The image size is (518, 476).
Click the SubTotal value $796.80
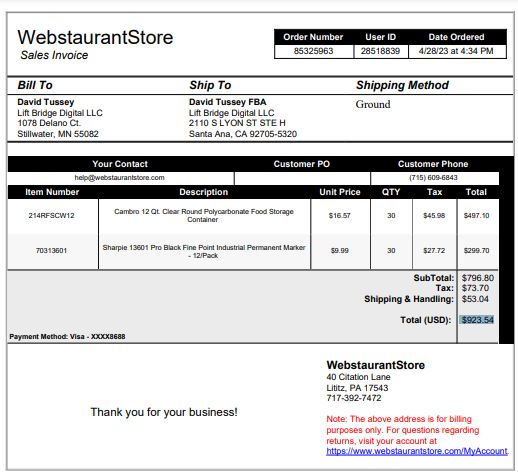pos(478,278)
